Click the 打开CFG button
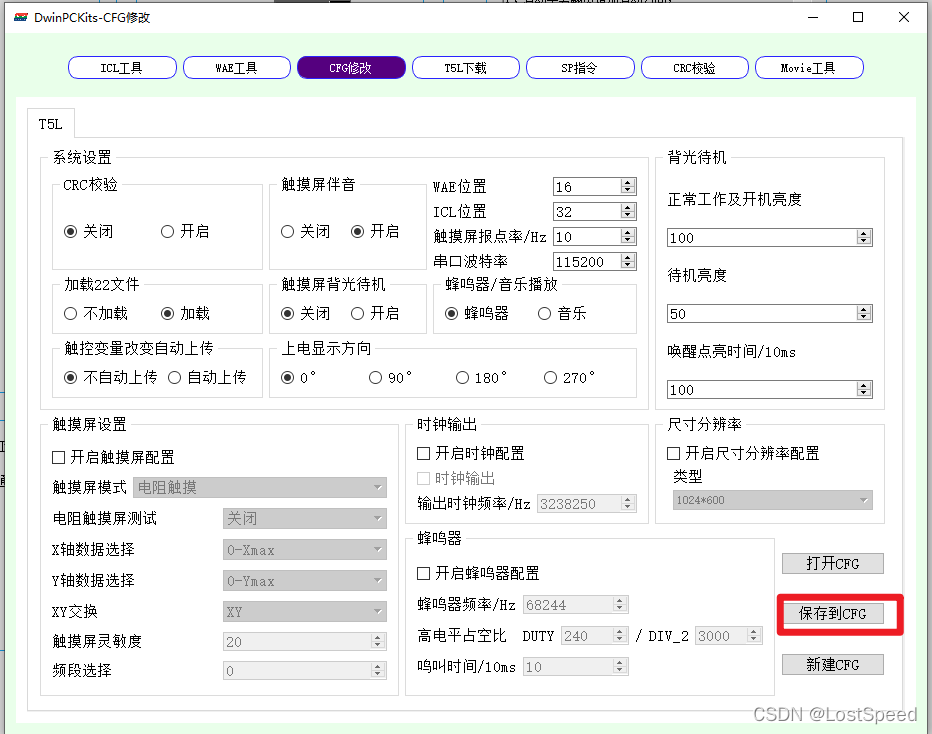 (x=832, y=563)
